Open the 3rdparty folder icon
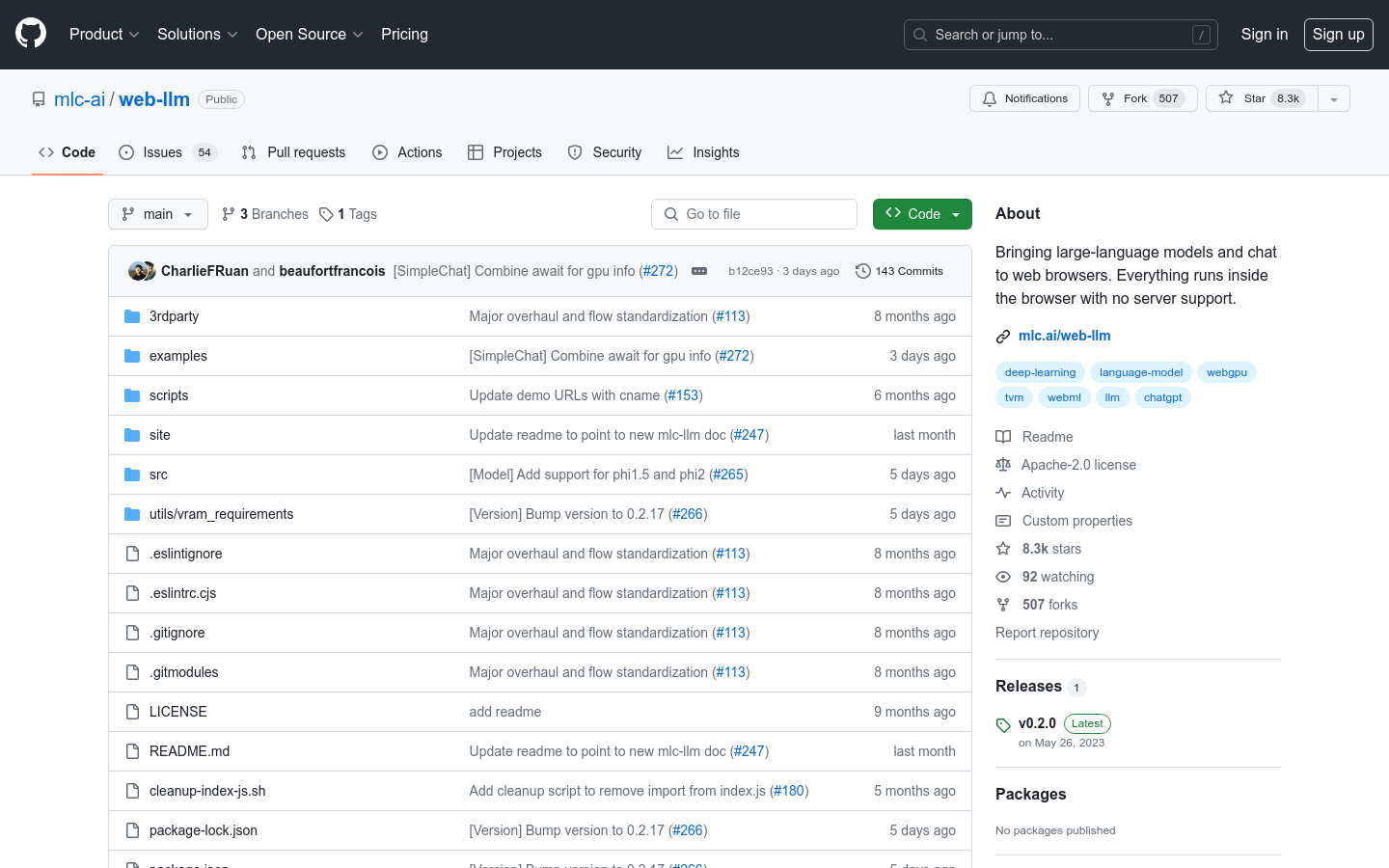Image resolution: width=1389 pixels, height=868 pixels. [x=132, y=316]
